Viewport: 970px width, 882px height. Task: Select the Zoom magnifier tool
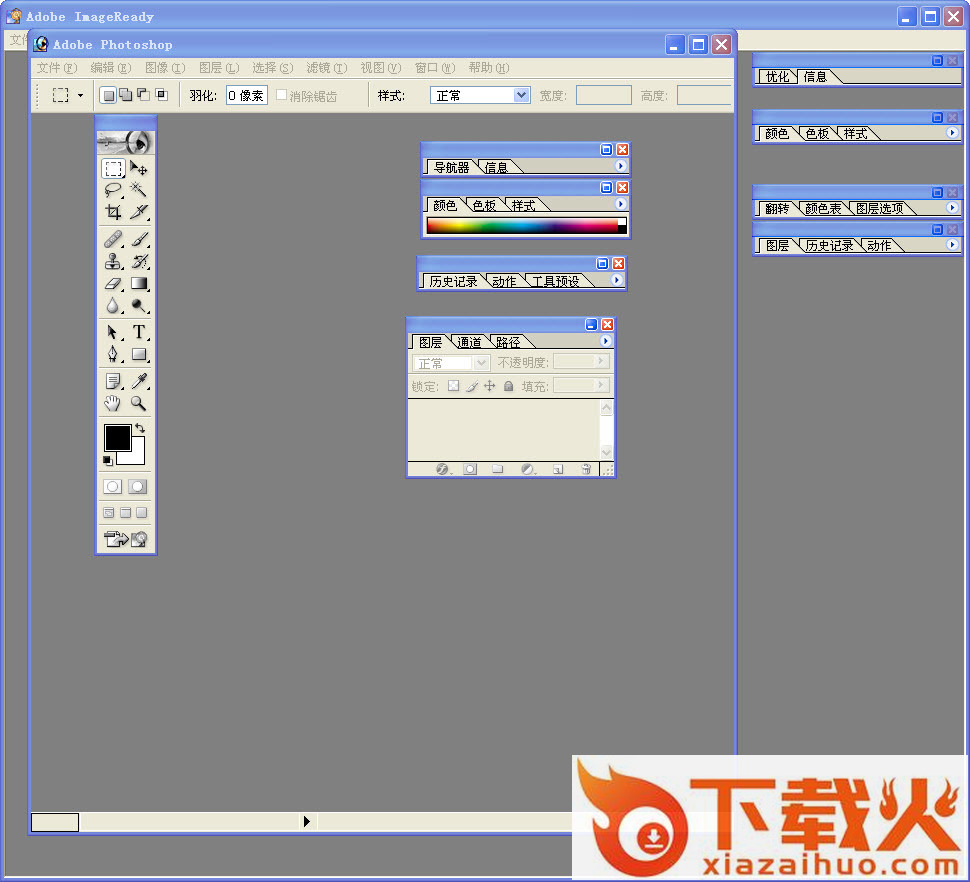tap(139, 403)
